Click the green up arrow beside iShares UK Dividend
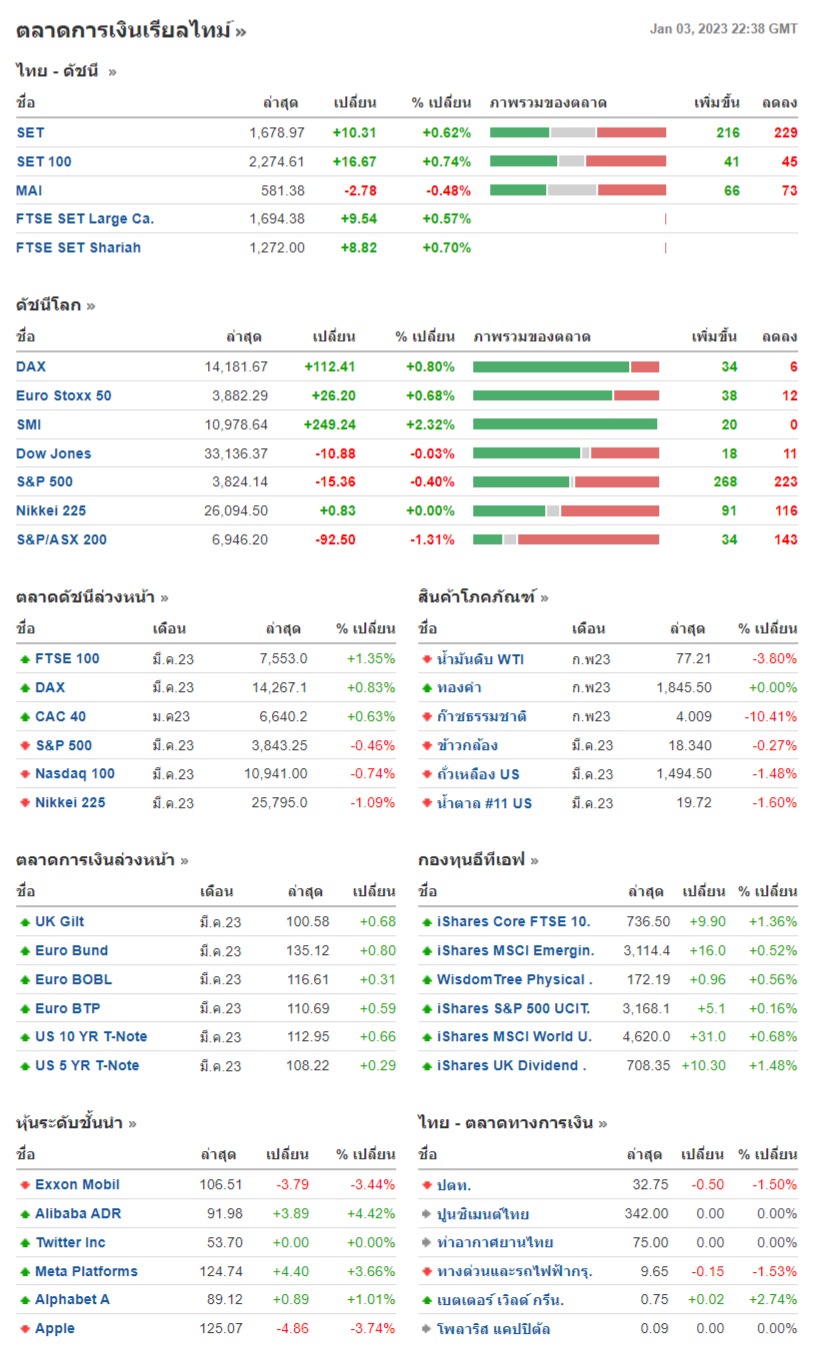The width and height of the screenshot is (823, 1361). click(x=427, y=1066)
